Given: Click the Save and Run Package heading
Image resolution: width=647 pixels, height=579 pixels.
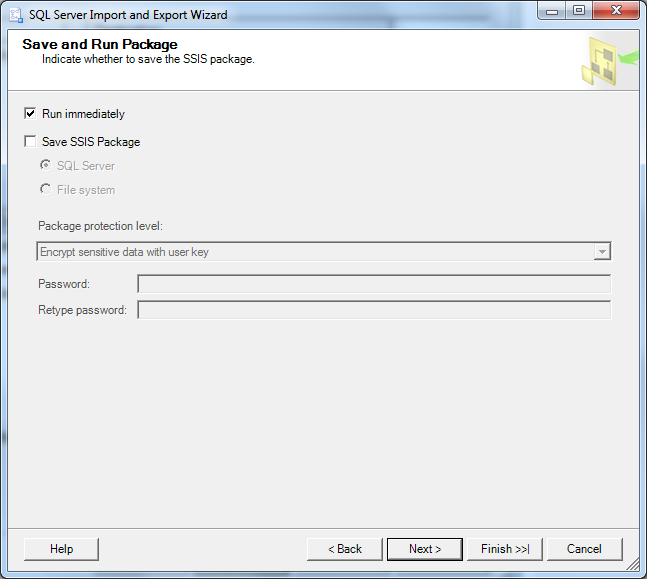Looking at the screenshot, I should click(100, 44).
